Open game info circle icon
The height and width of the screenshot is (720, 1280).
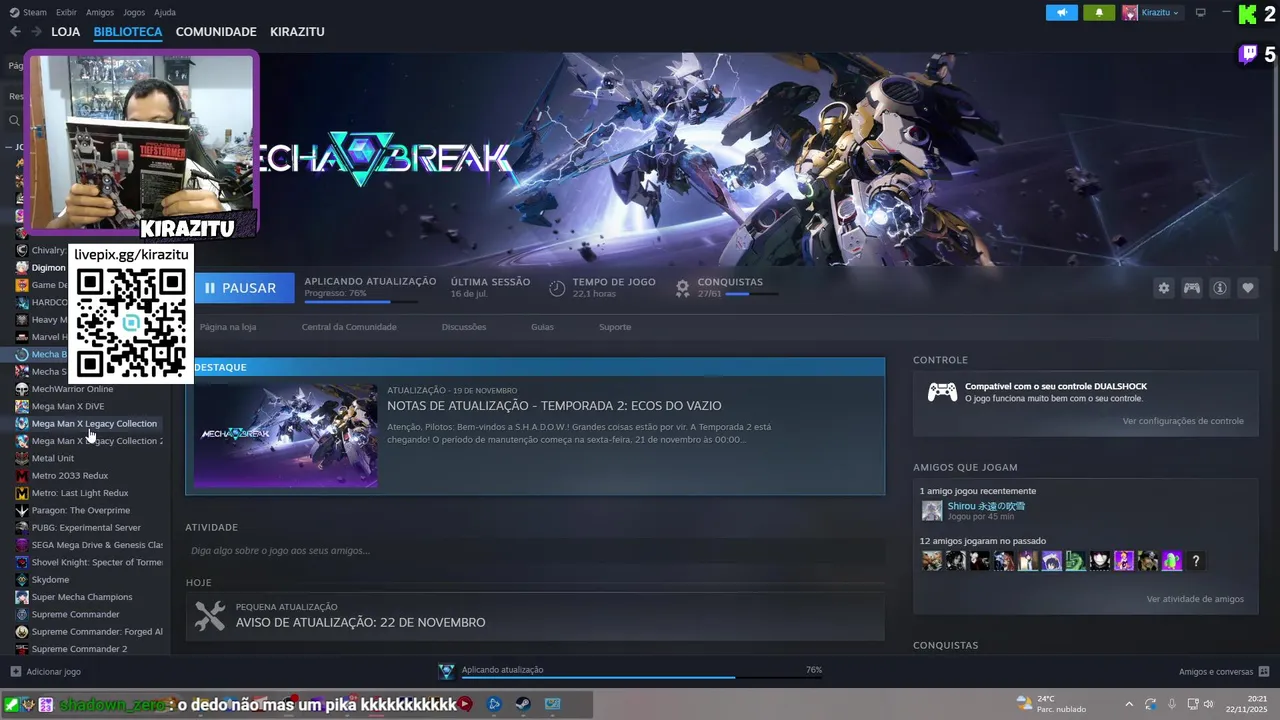pos(1220,288)
